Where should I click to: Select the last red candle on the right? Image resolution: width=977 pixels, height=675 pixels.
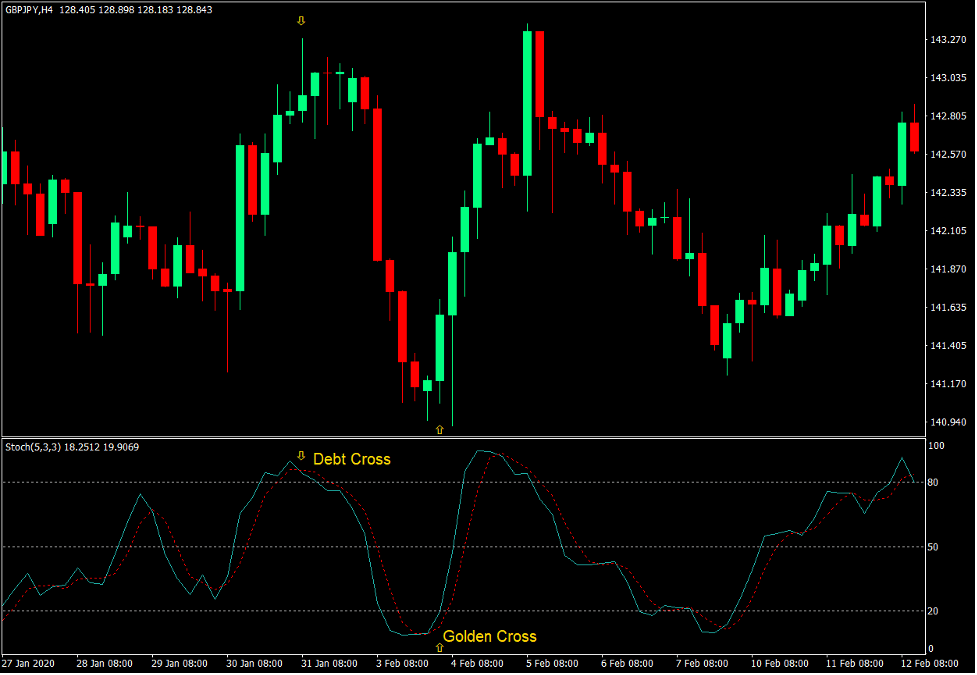pos(914,137)
